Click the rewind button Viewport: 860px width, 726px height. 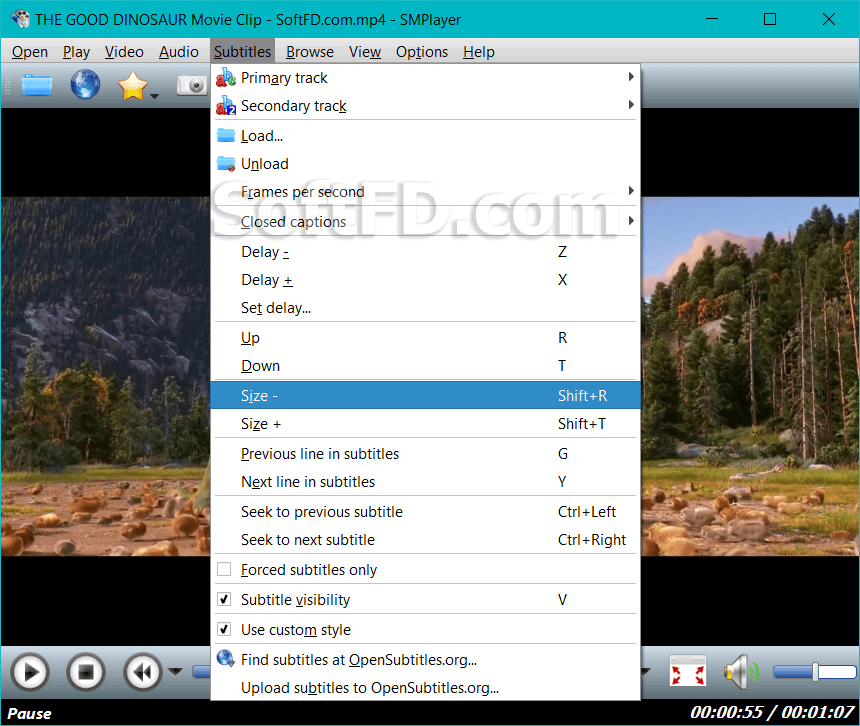pos(143,672)
